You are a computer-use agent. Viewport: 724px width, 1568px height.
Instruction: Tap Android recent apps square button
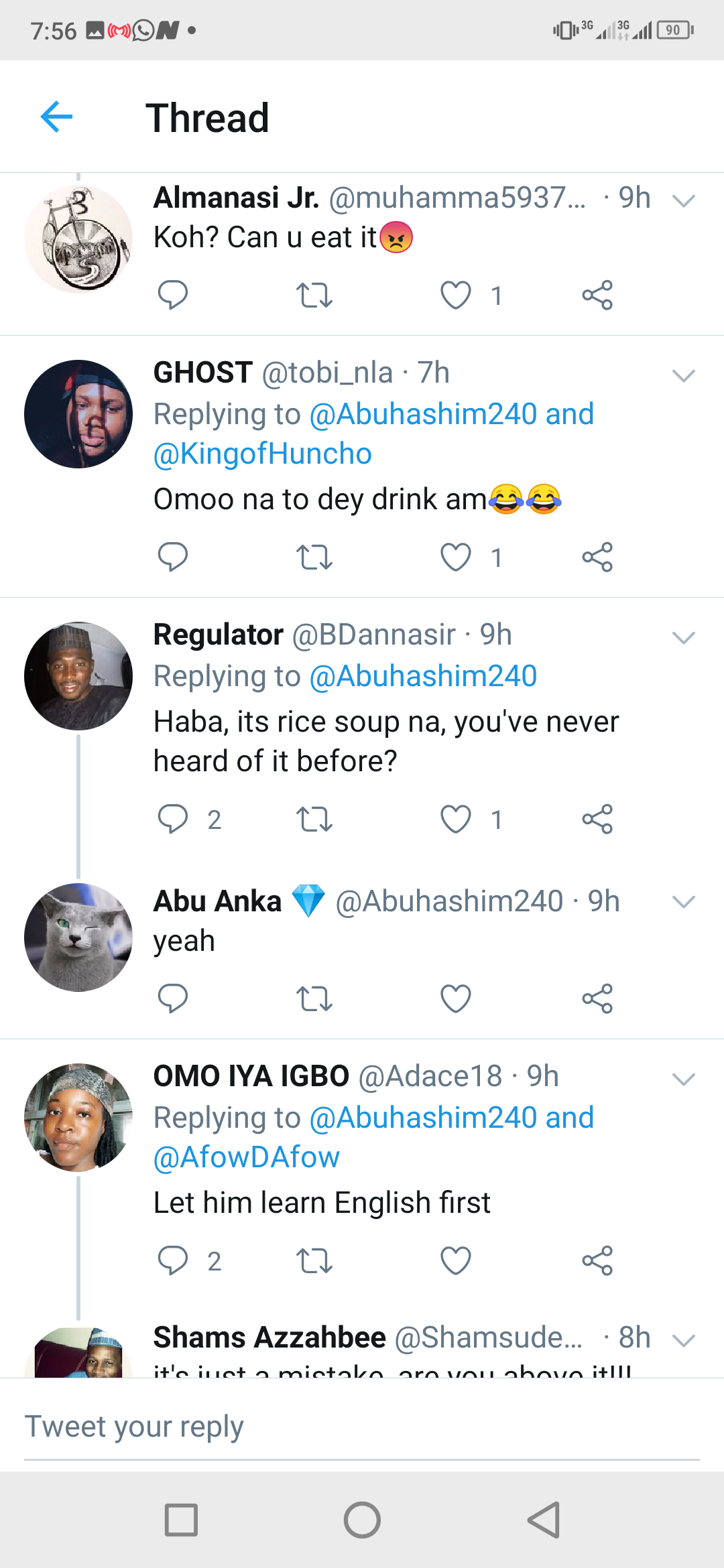click(x=181, y=1520)
